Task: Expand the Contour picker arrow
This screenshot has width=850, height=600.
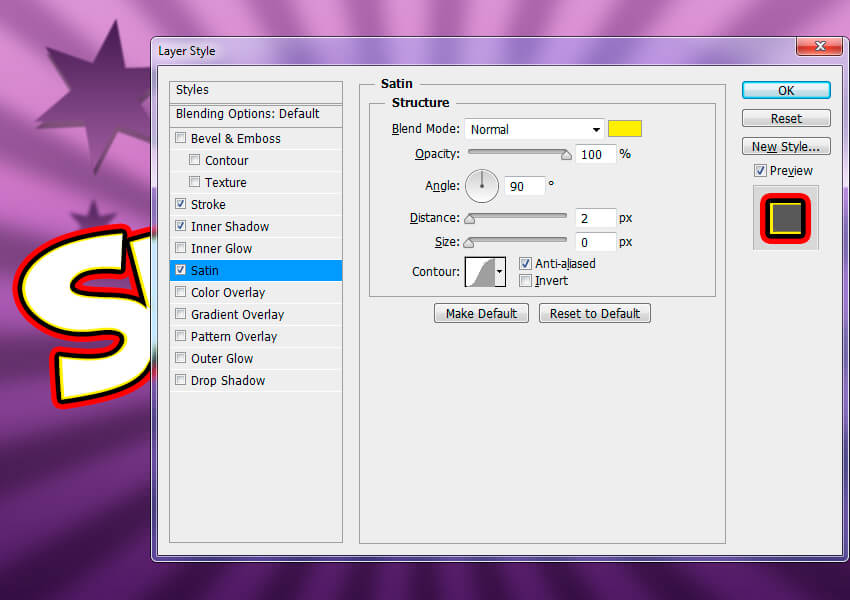Action: 499,272
